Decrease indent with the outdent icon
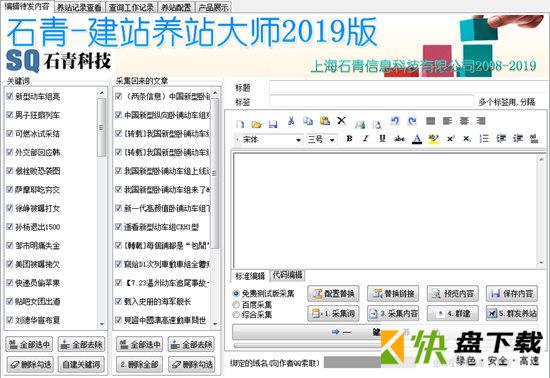The height and width of the screenshot is (378, 550). [x=501, y=139]
